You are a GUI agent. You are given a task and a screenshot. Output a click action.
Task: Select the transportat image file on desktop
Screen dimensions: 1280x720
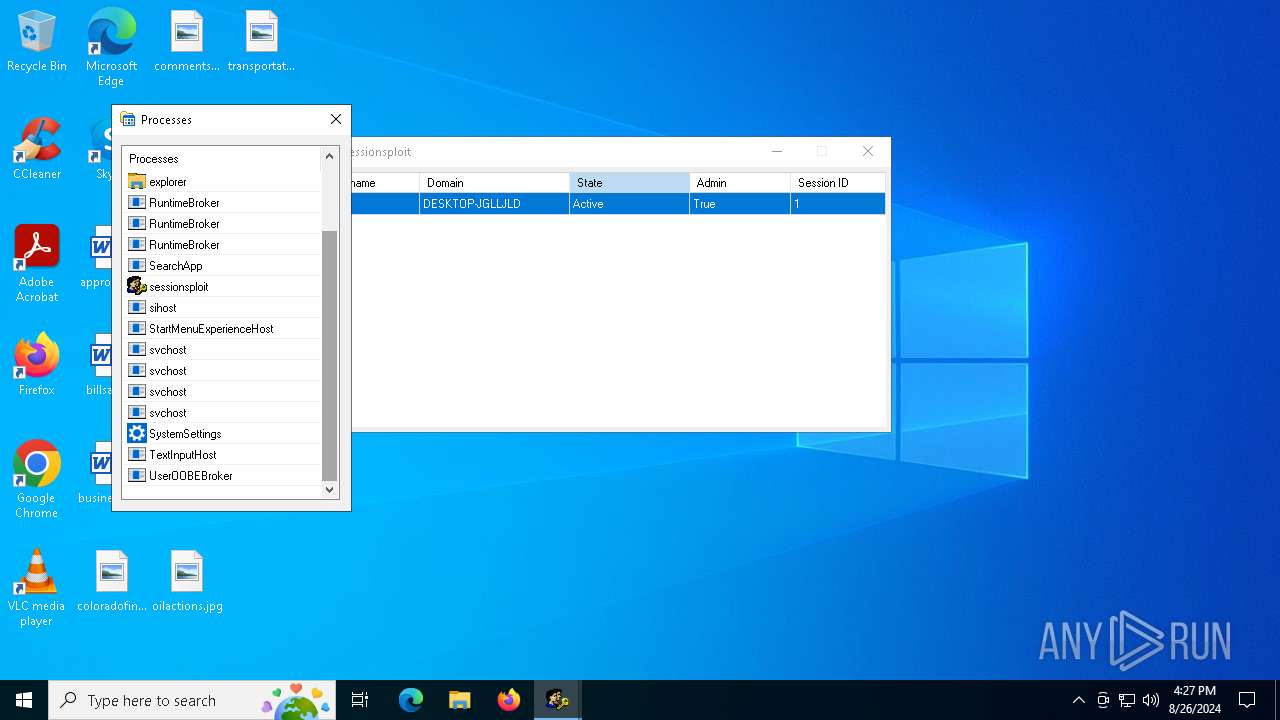click(261, 42)
